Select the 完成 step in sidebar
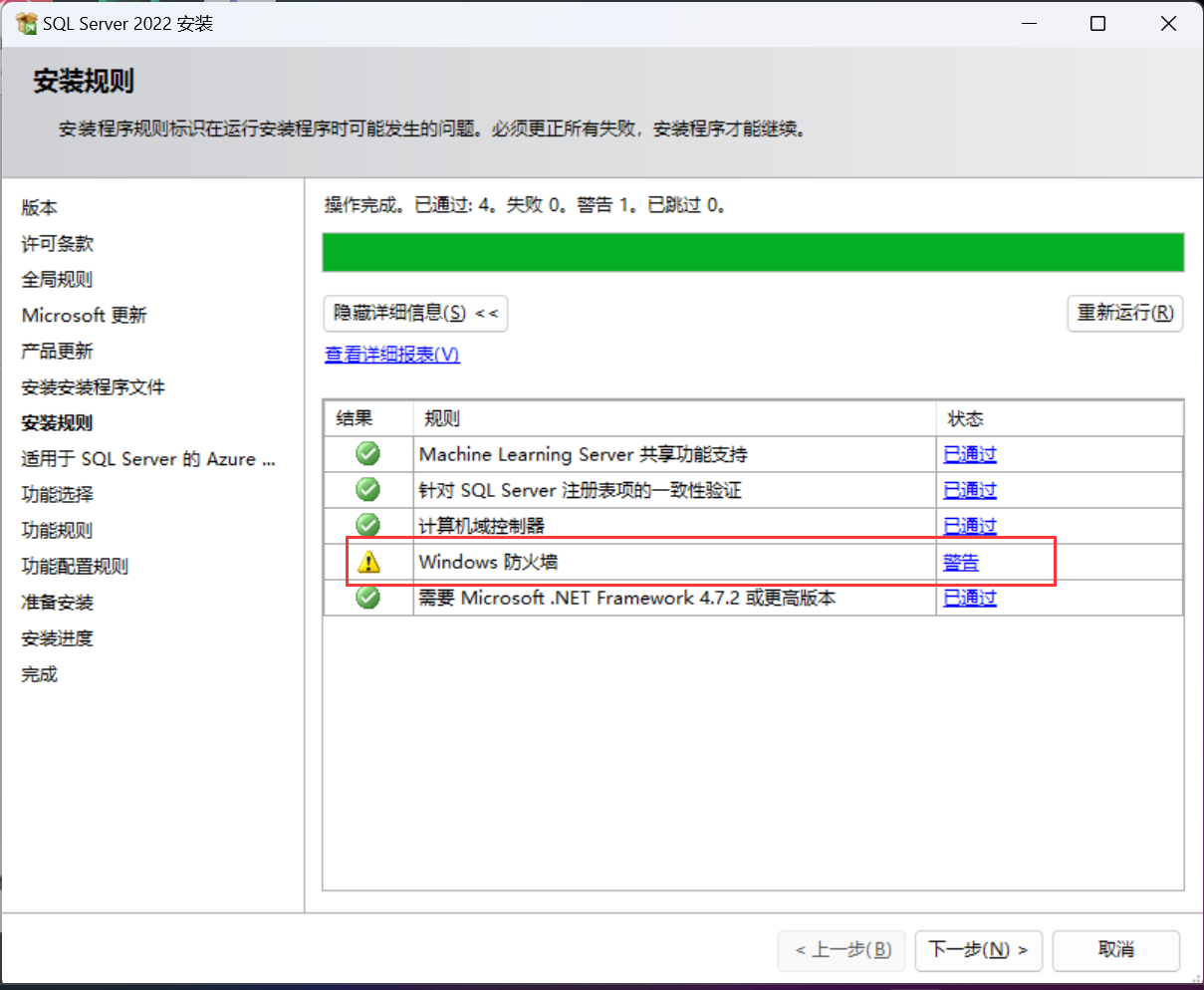This screenshot has width=1204, height=990. (x=40, y=673)
